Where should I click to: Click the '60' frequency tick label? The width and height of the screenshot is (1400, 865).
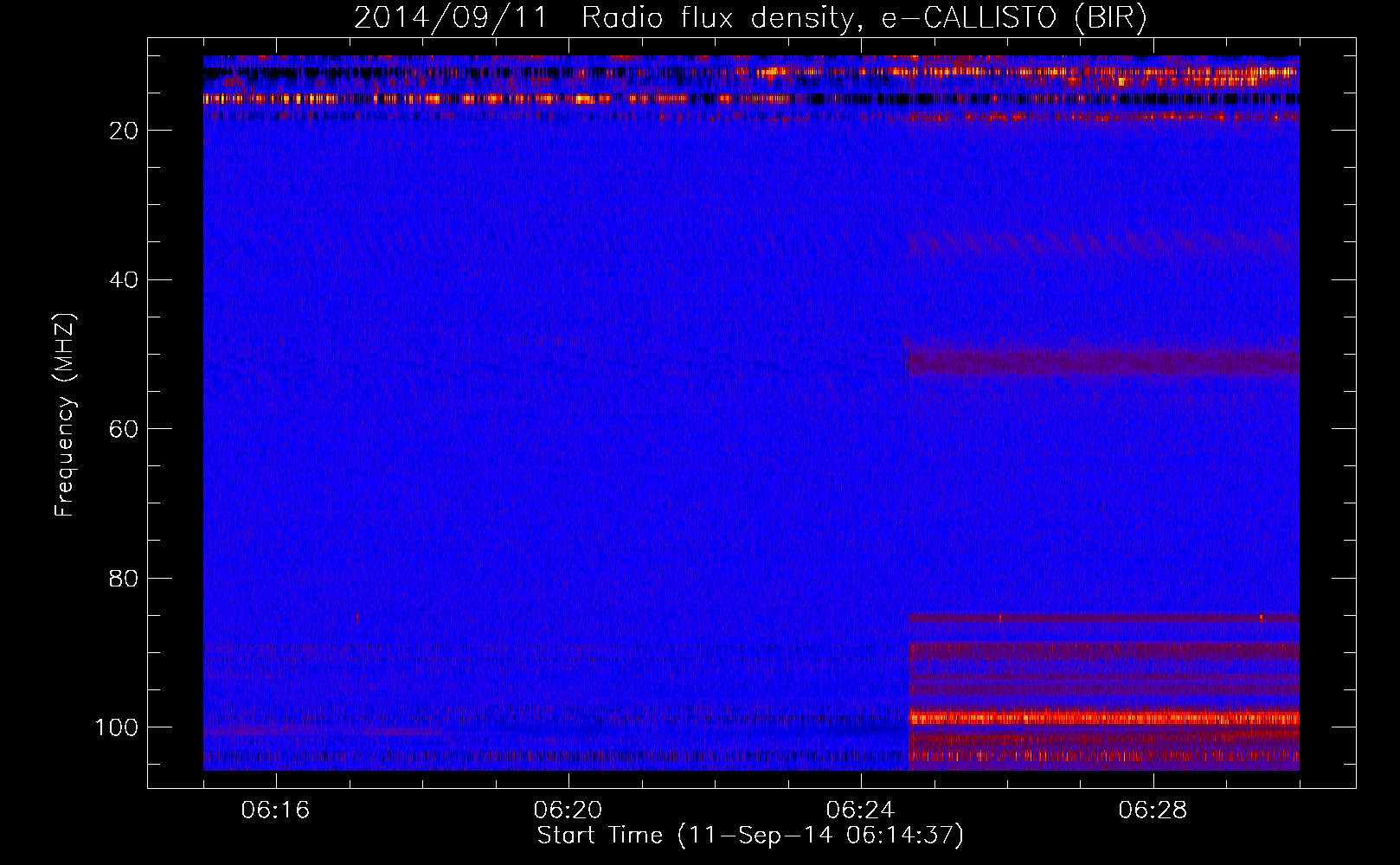tap(125, 429)
